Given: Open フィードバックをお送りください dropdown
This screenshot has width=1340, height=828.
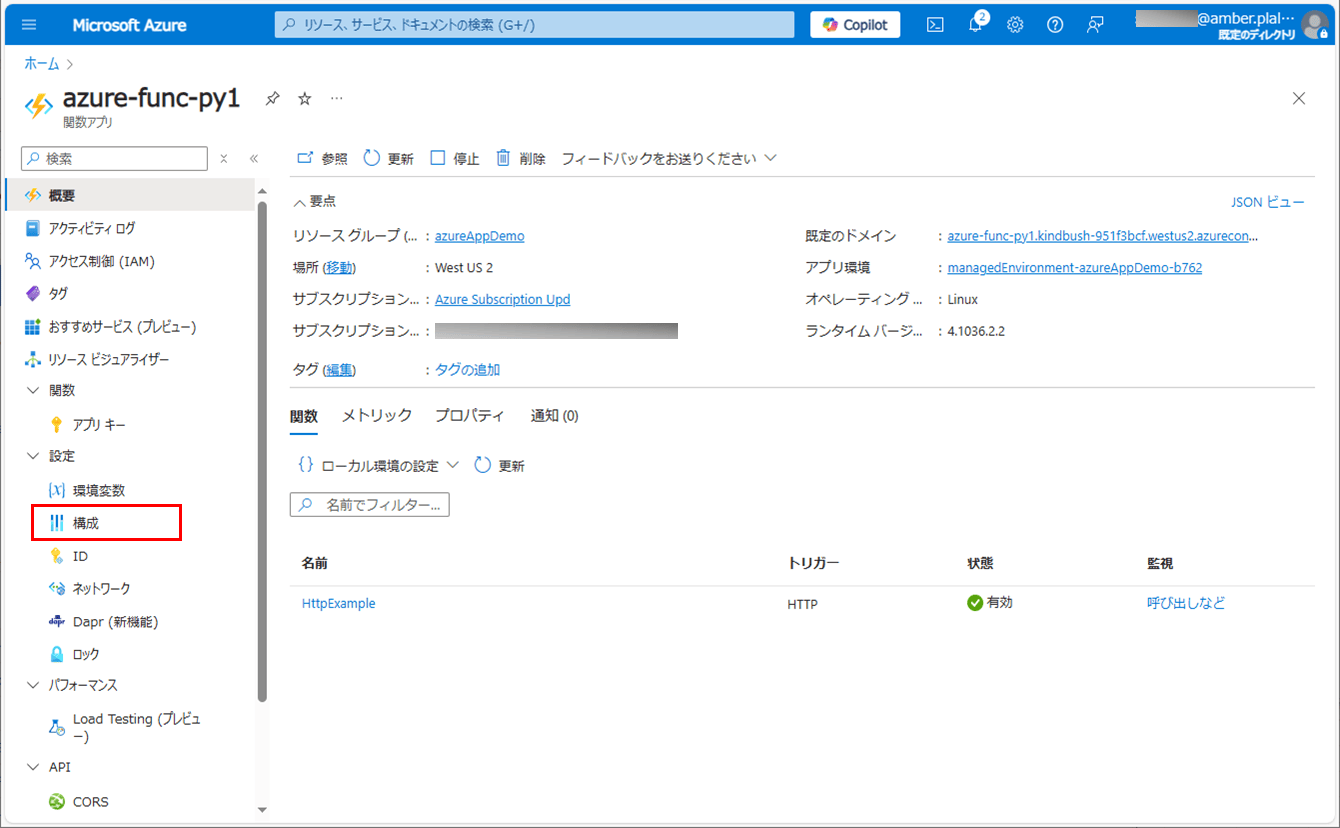Looking at the screenshot, I should 669,158.
